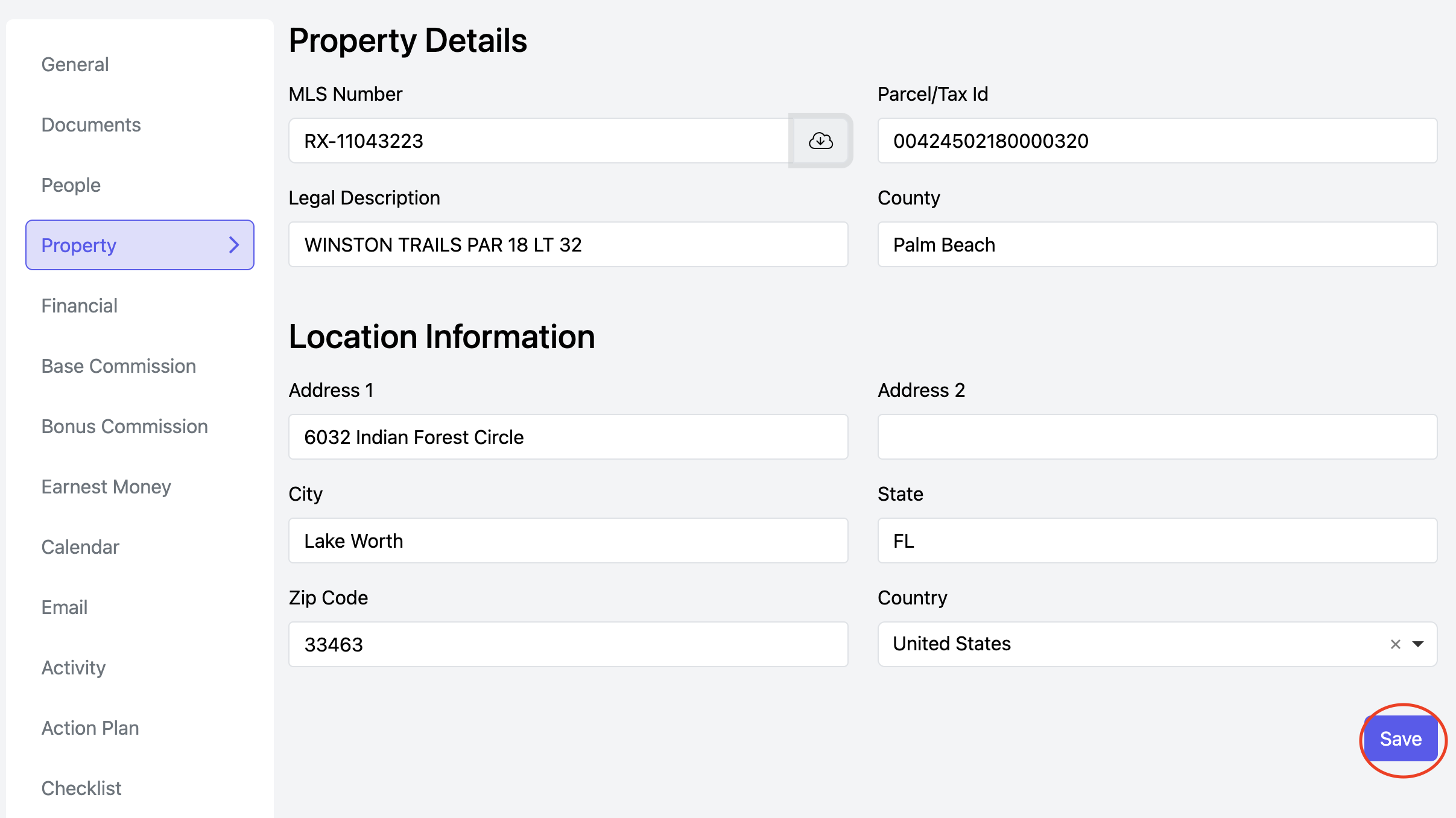Open the People section

tap(71, 185)
